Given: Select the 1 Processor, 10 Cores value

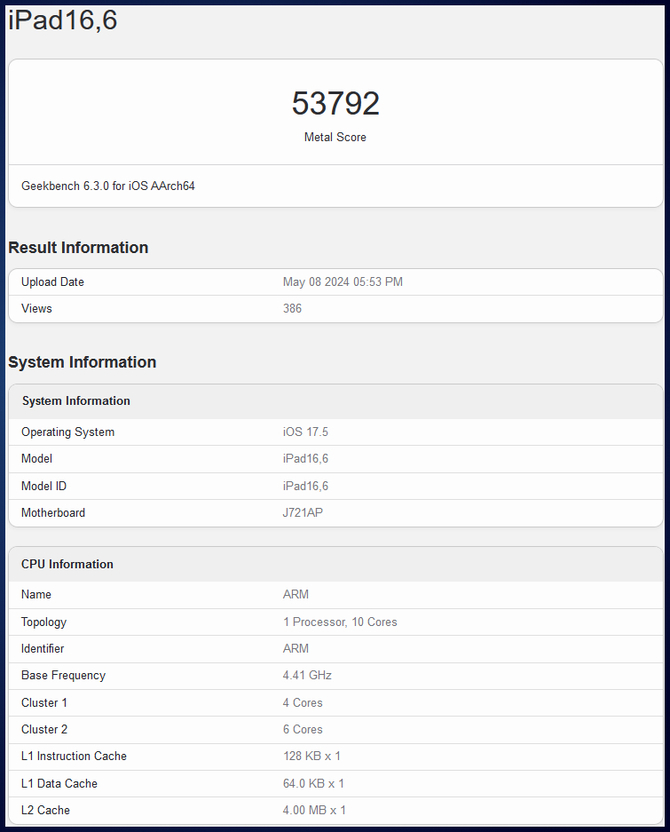Looking at the screenshot, I should click(340, 622).
